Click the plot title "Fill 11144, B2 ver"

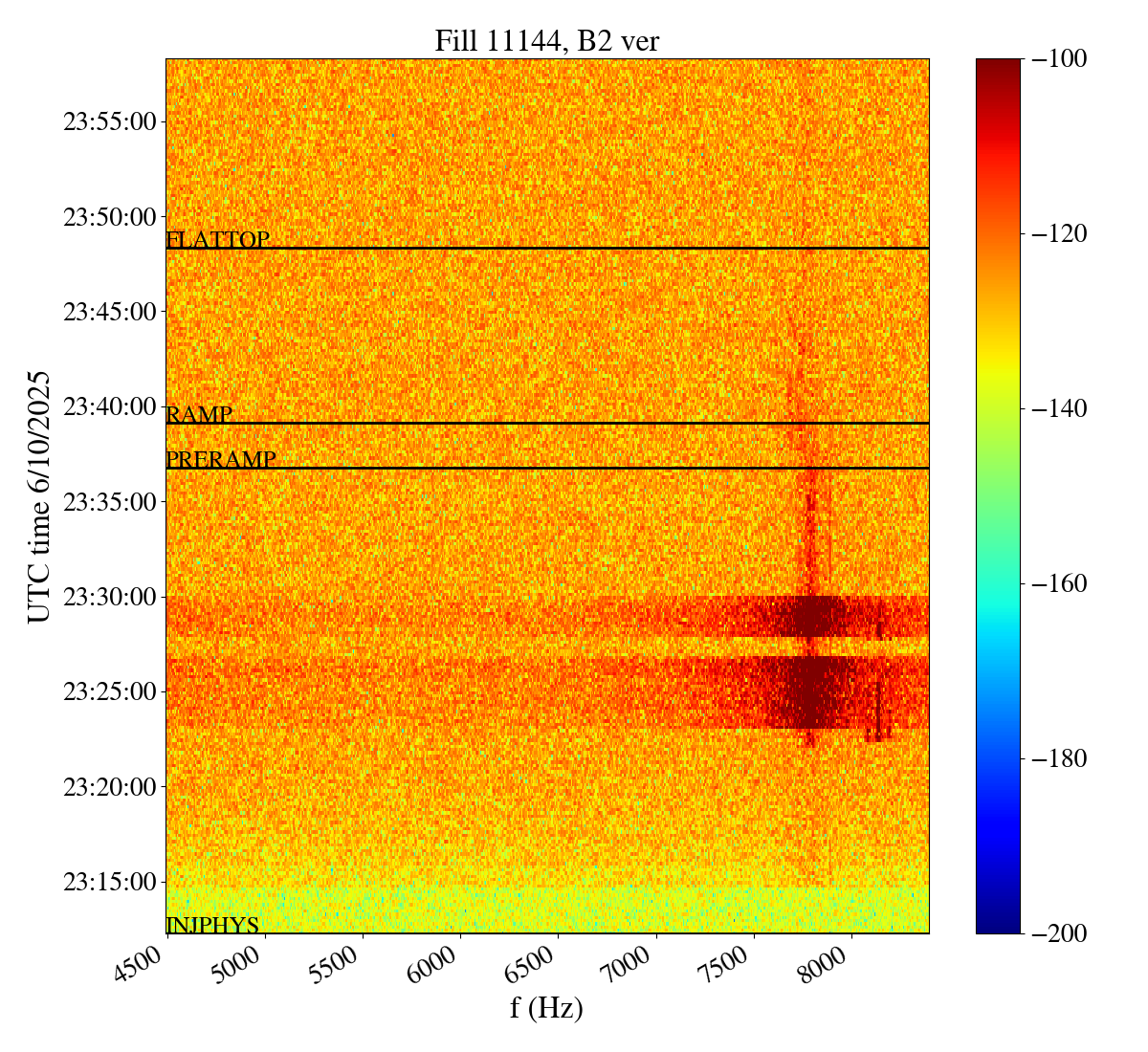click(x=546, y=40)
